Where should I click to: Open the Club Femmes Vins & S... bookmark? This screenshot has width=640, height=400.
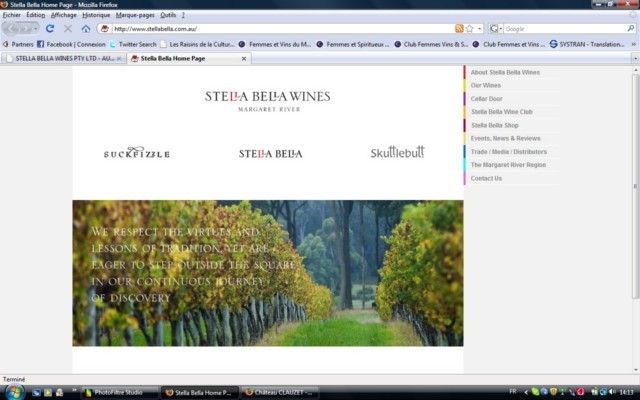pyautogui.click(x=431, y=44)
